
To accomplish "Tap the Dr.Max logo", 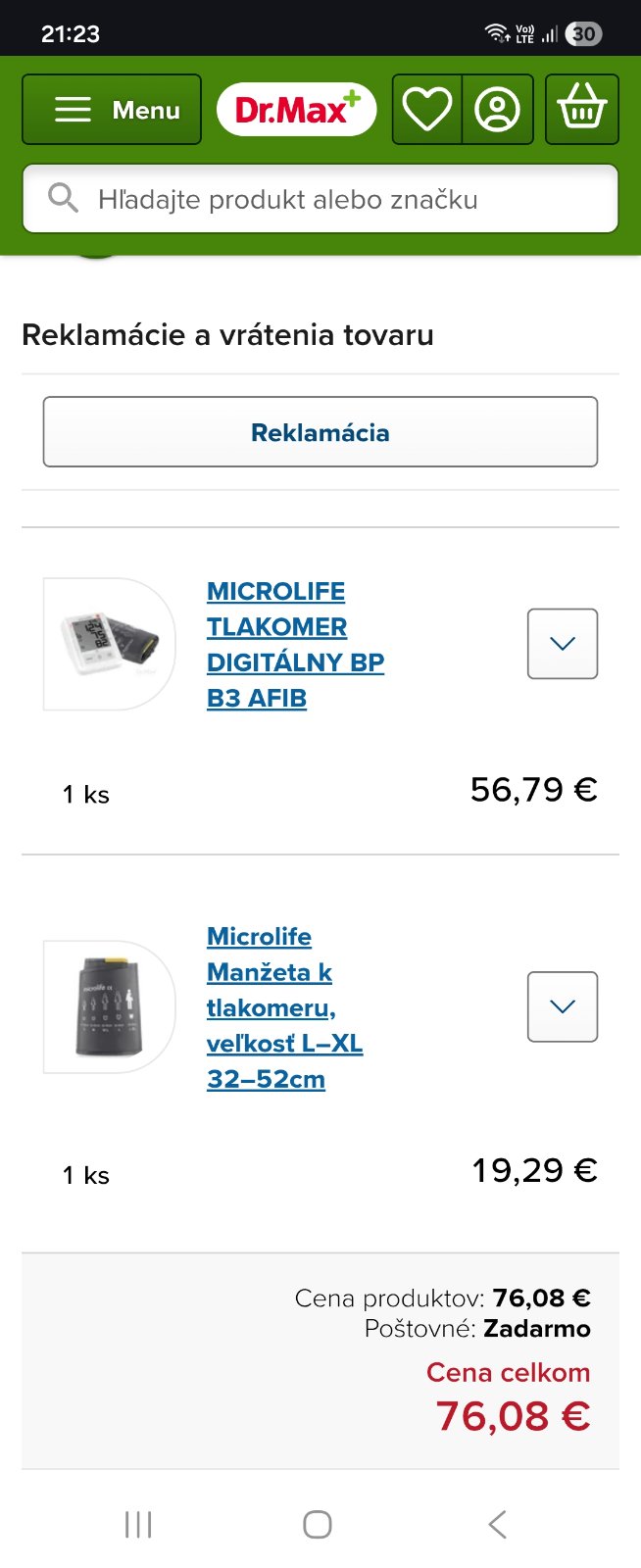I will 296,109.
